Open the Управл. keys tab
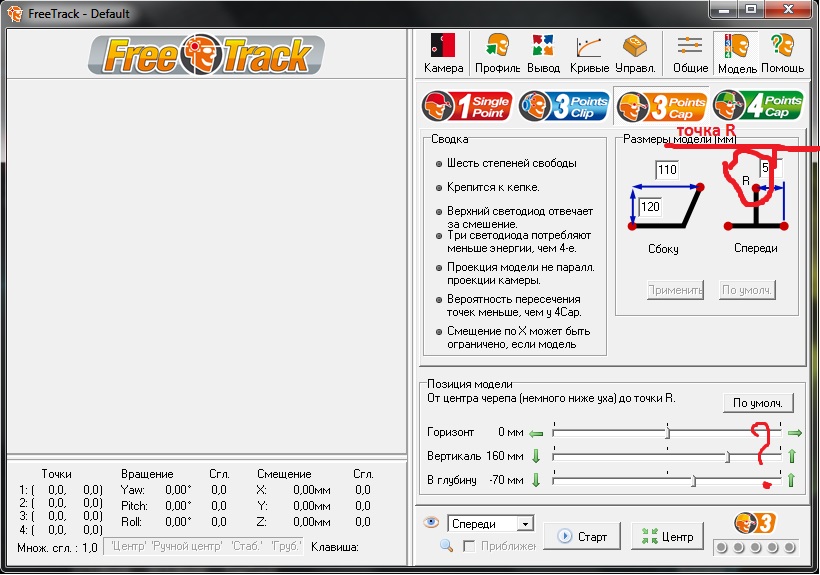Screen dimensions: 820x575 635,53
